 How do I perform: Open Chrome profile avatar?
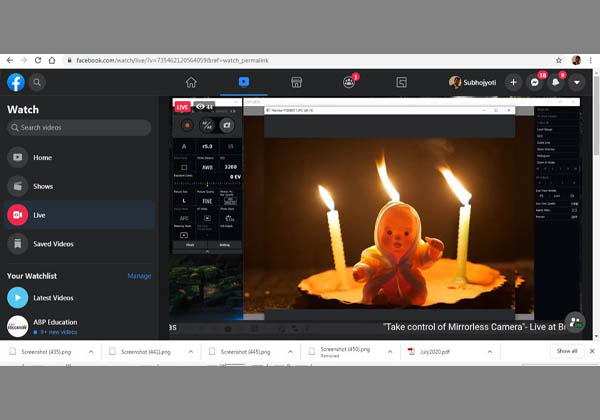[576, 60]
